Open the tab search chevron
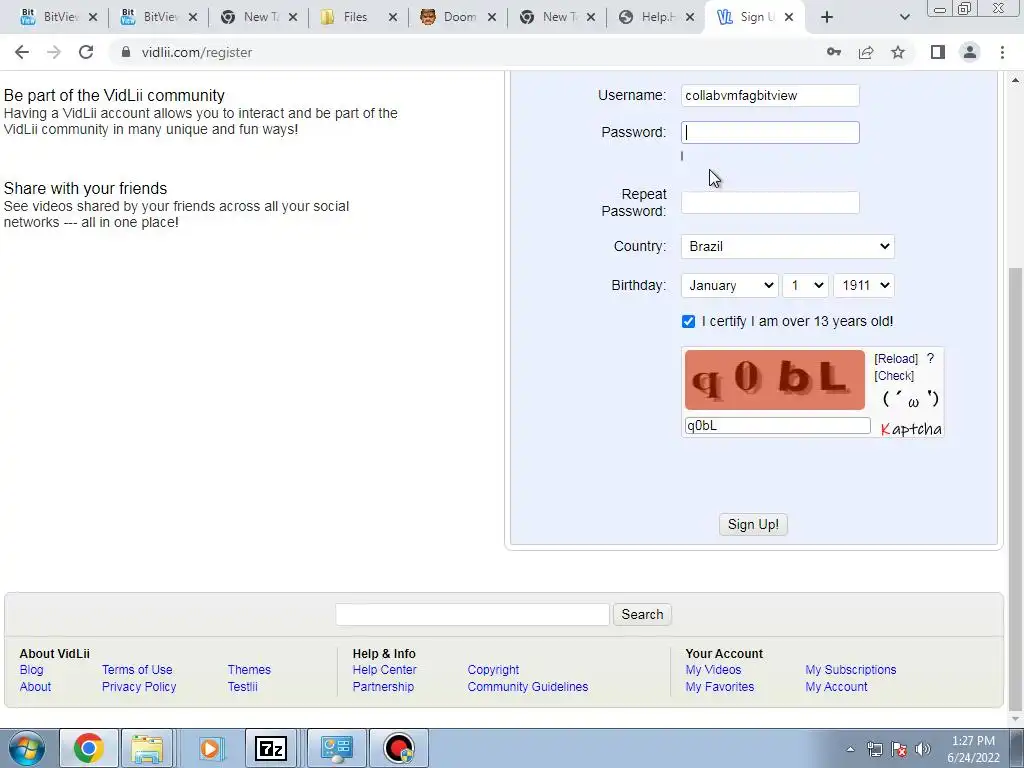The image size is (1024, 768). click(x=904, y=17)
